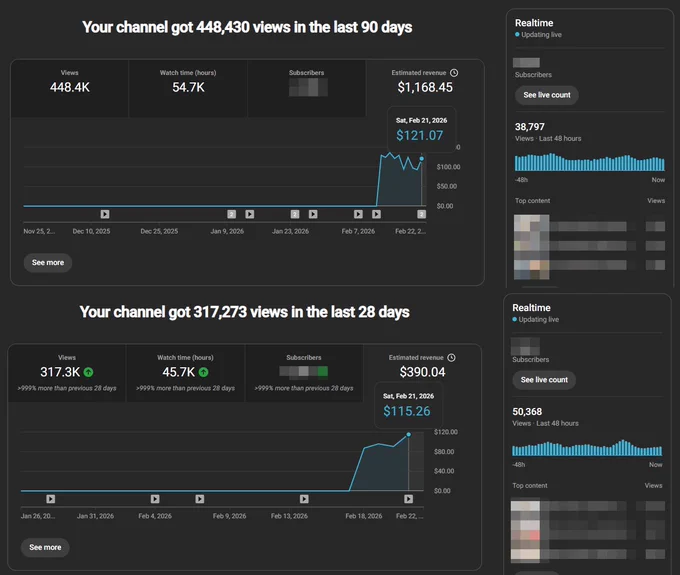The width and height of the screenshot is (680, 575).
Task: Click the play marker between Feb 4 and Feb 9, 2026
Action: (x=199, y=499)
